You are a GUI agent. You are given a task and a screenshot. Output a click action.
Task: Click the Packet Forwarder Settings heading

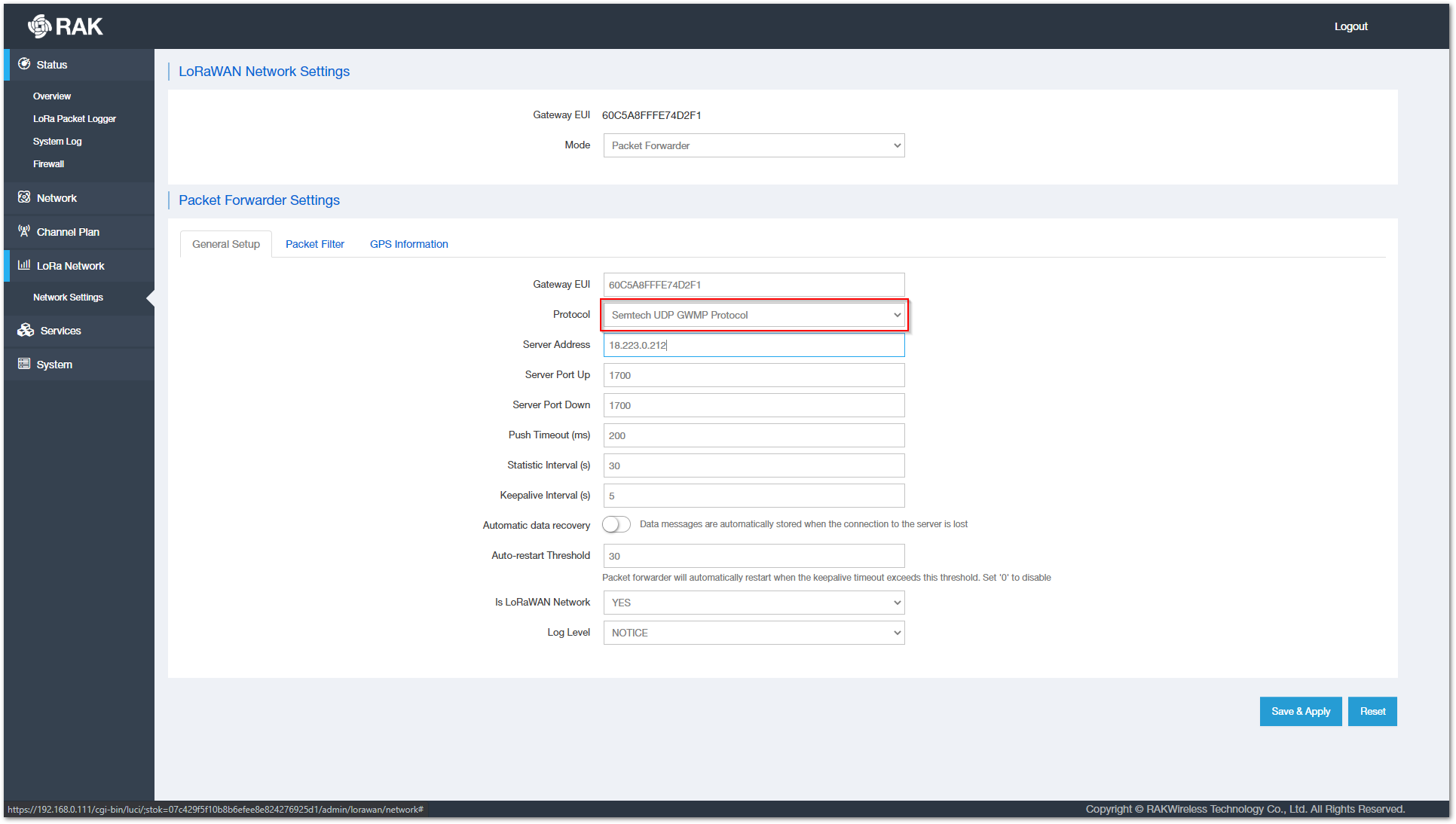[259, 200]
